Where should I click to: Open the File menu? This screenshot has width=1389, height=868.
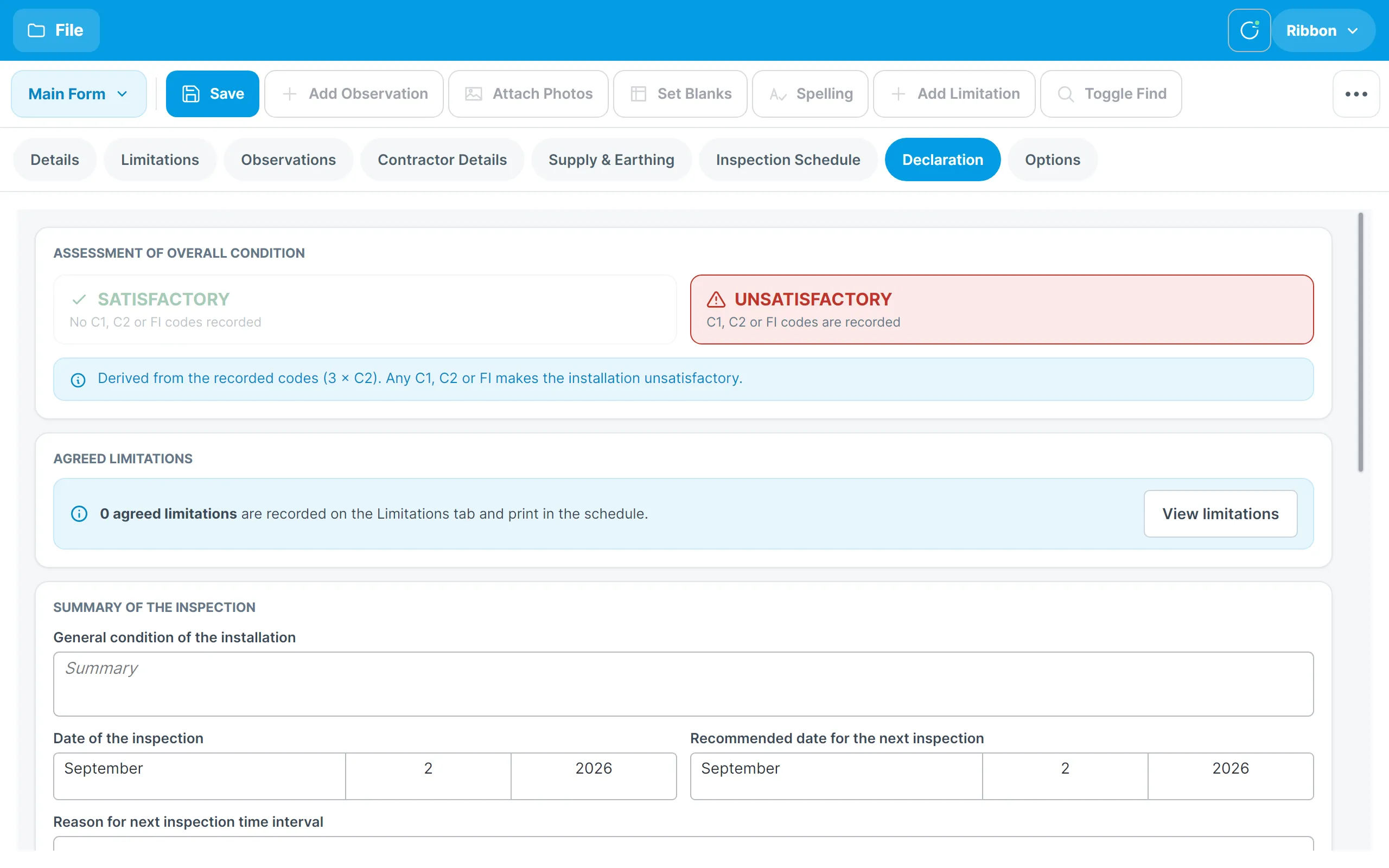click(x=56, y=30)
